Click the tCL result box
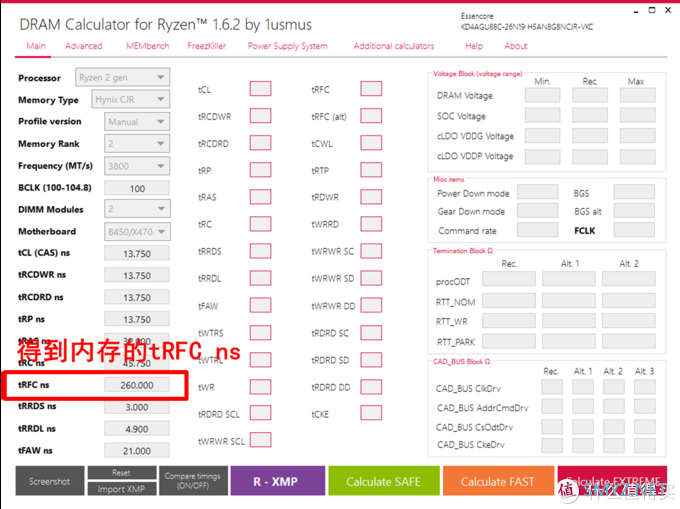This screenshot has height=509, width=680. coord(260,89)
